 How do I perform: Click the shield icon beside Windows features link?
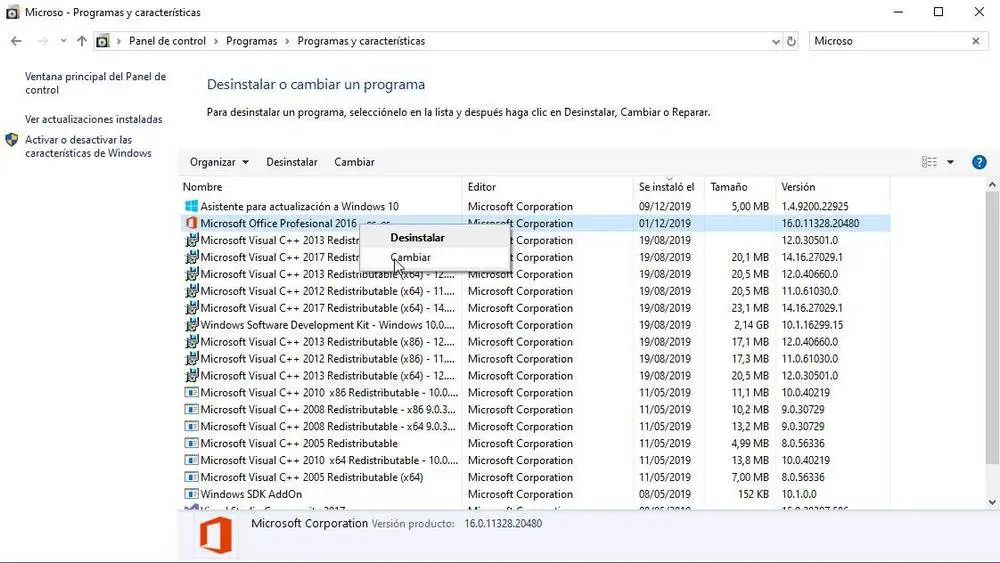11,140
